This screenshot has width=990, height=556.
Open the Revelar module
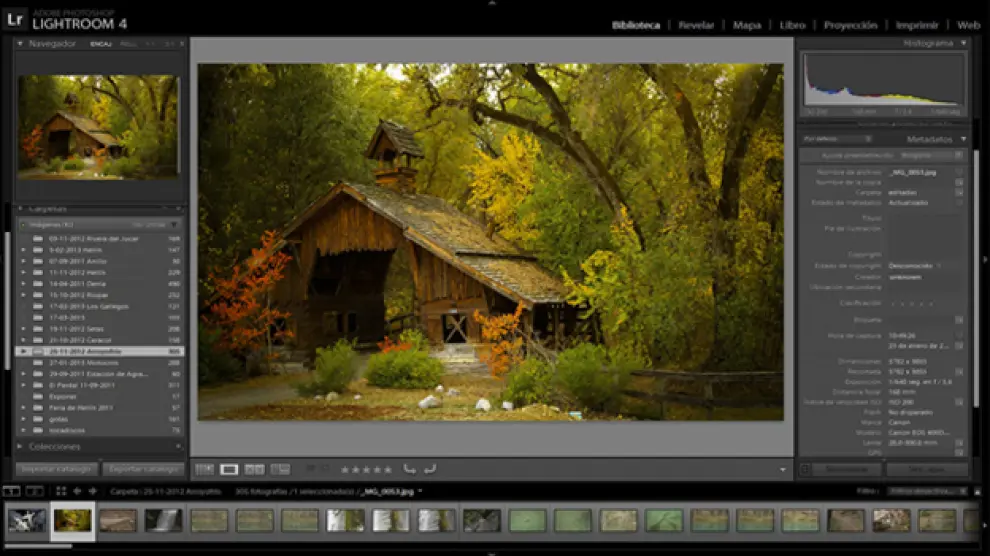pyautogui.click(x=696, y=25)
